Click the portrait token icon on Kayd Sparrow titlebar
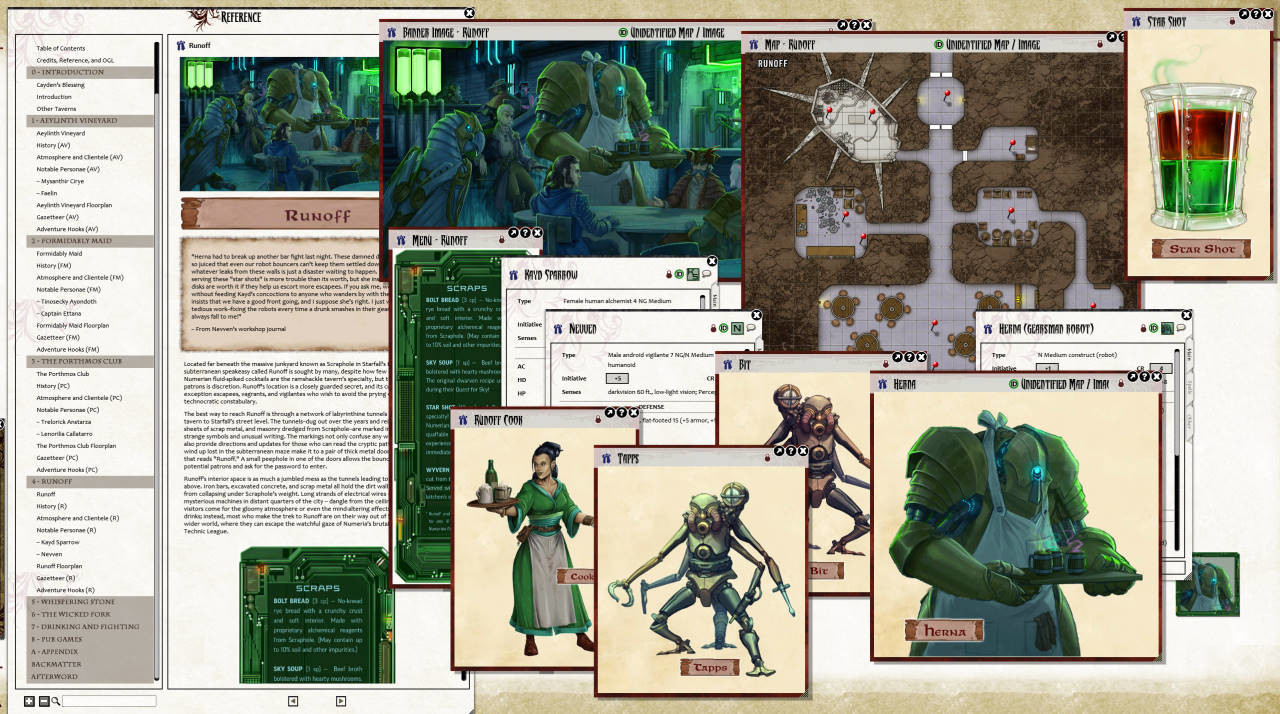 tap(692, 274)
